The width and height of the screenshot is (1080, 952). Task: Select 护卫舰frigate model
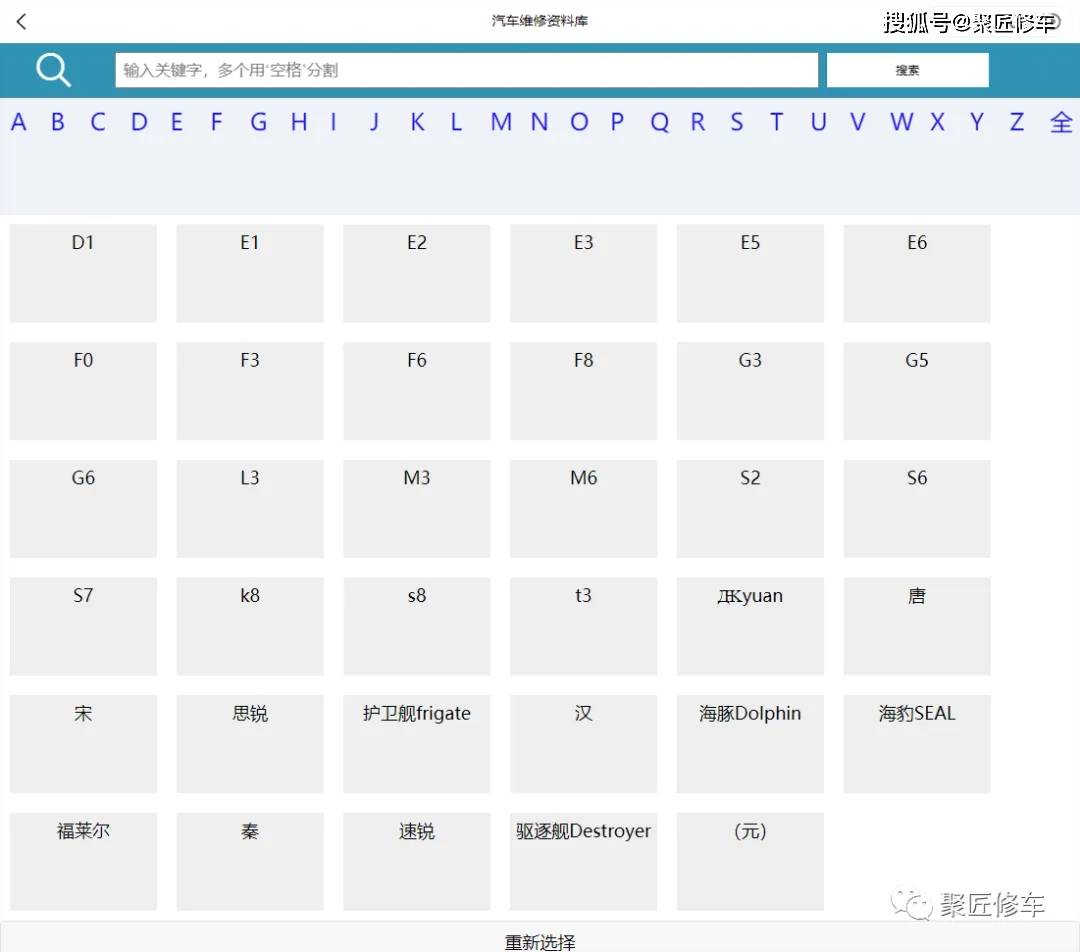click(x=417, y=744)
